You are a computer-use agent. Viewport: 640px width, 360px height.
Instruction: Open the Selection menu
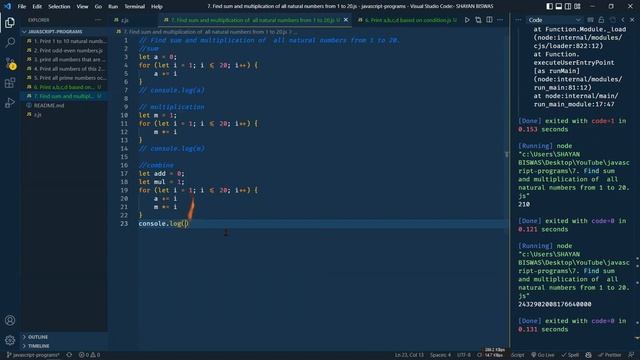[59, 6]
